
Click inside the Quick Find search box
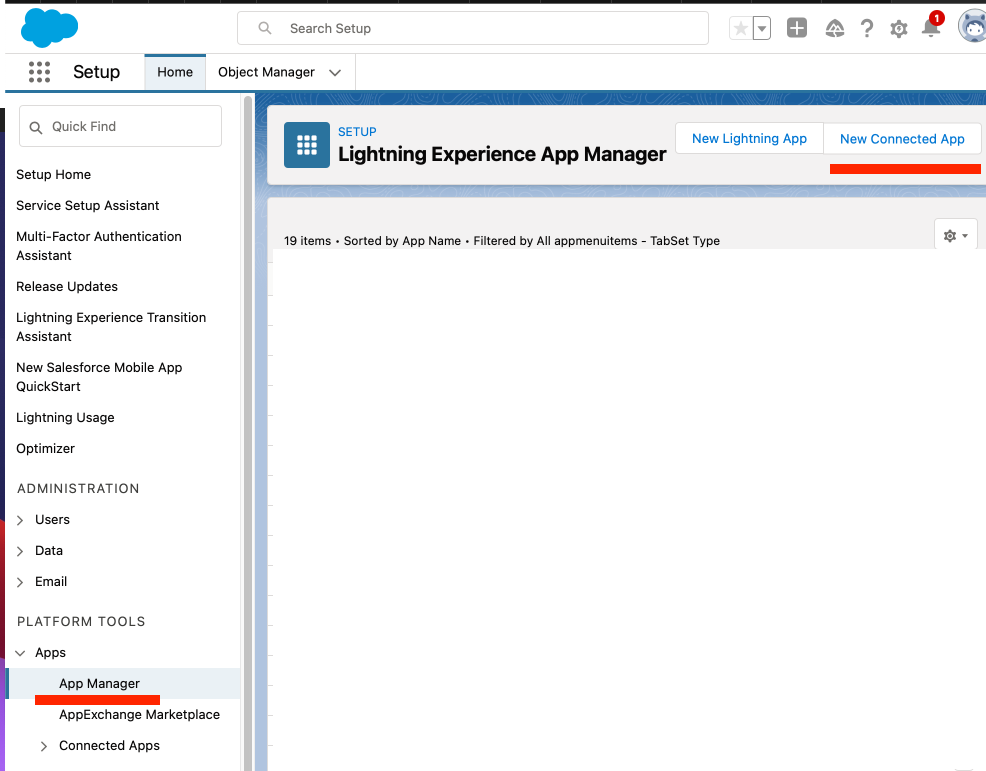click(120, 126)
